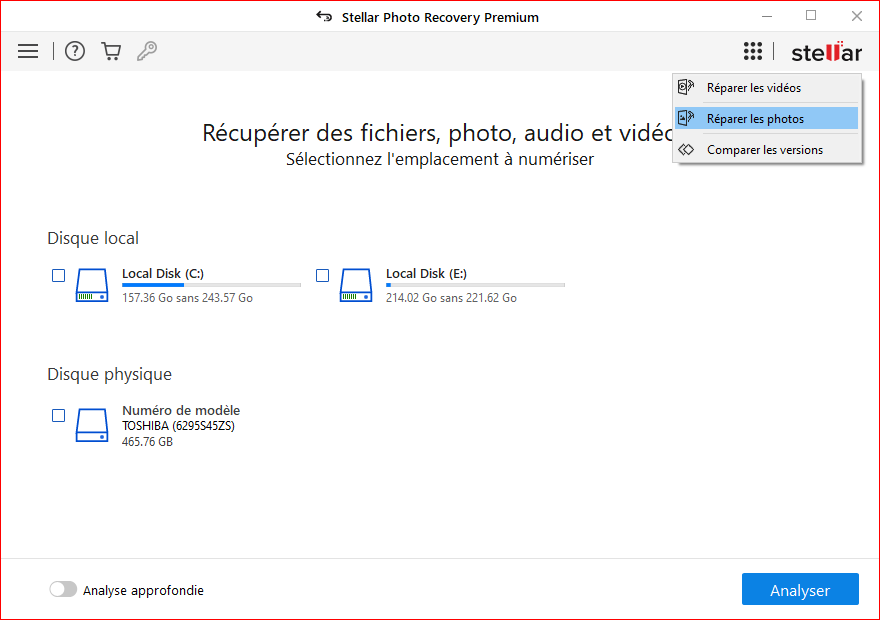Click the activation key icon

(147, 51)
